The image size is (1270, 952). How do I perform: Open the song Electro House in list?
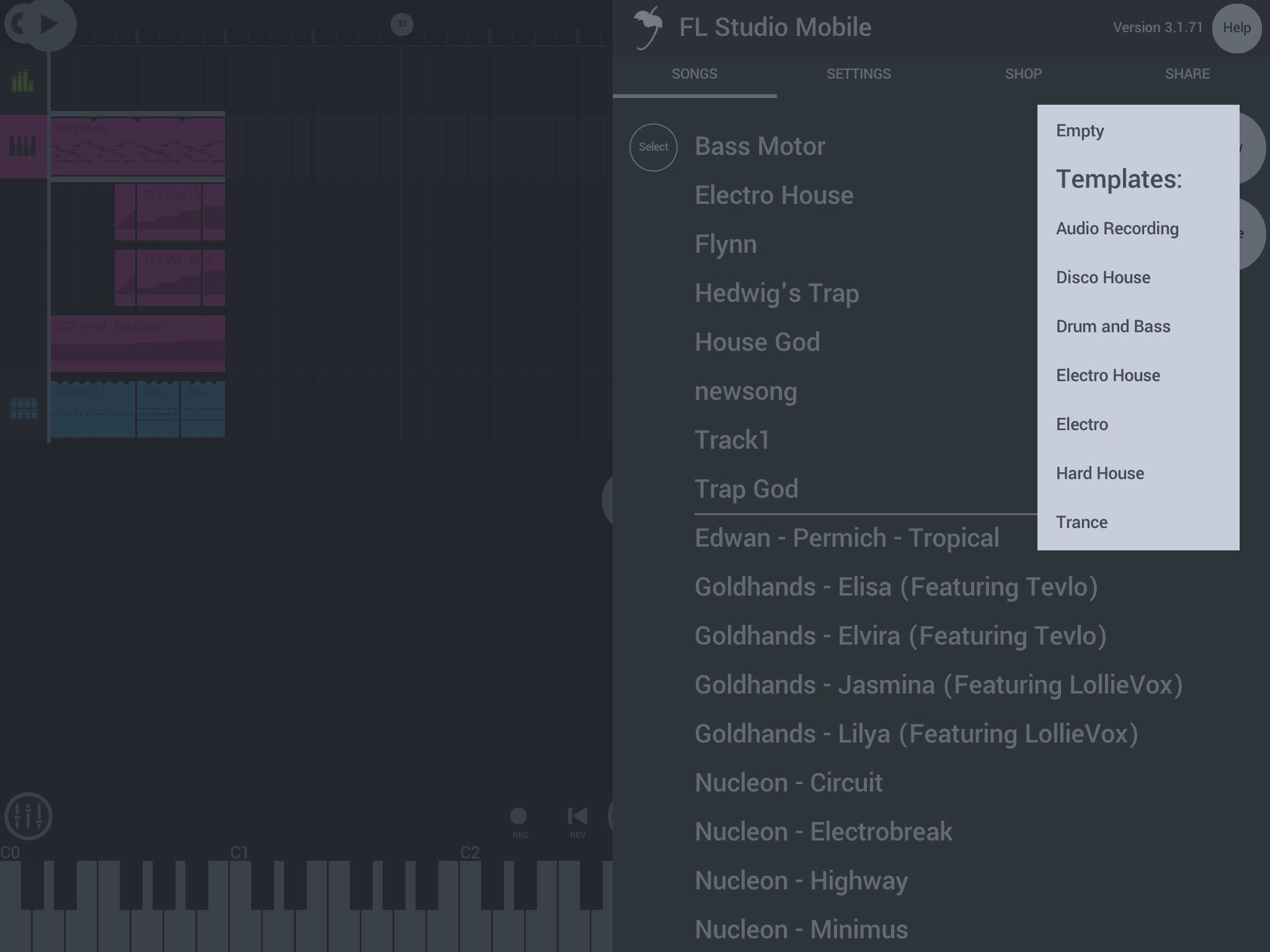(774, 196)
